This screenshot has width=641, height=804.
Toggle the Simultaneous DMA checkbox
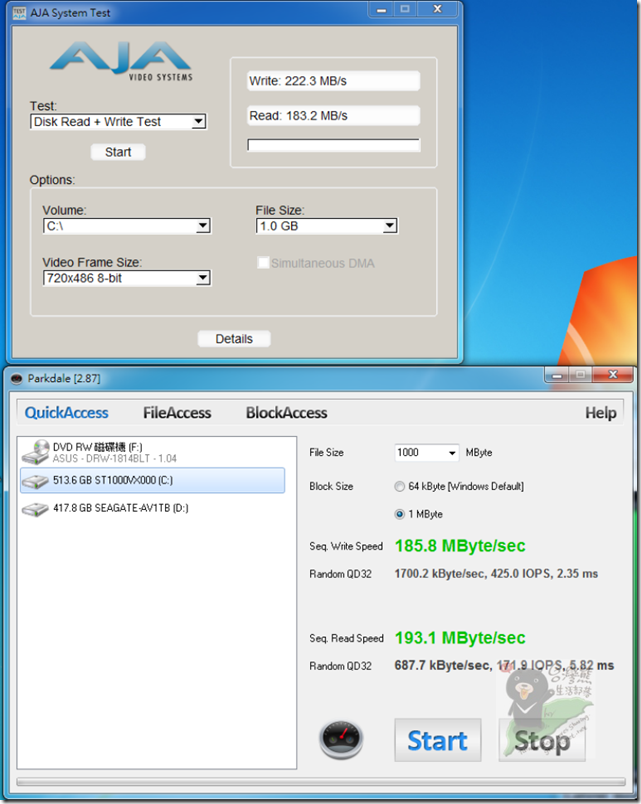tap(263, 263)
